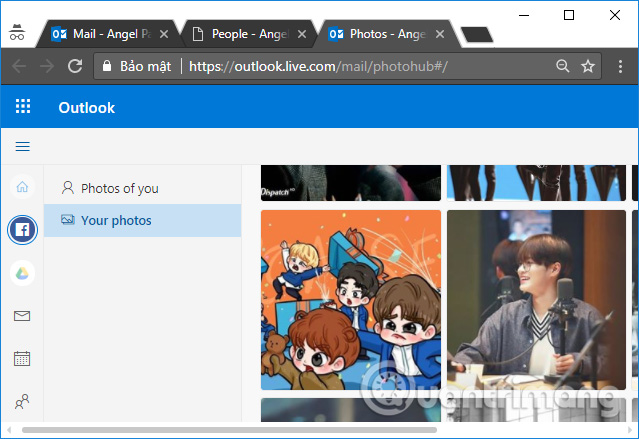This screenshot has width=639, height=439.
Task: Click the scrollbar right arrow
Action: pos(630,430)
